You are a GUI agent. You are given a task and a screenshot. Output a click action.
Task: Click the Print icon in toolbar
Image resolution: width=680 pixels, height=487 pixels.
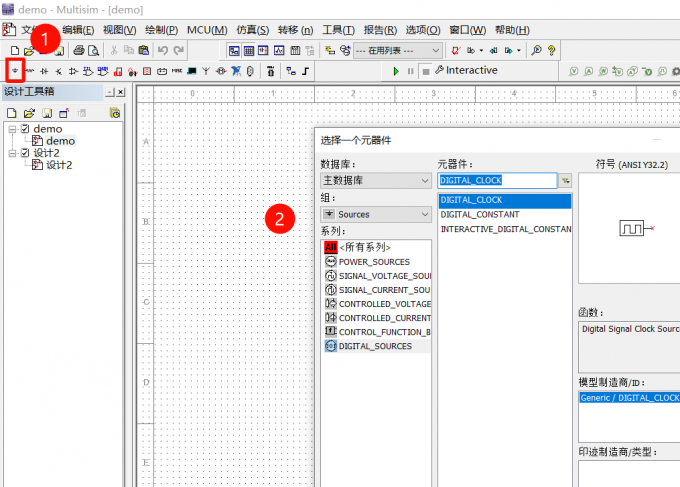(78, 50)
